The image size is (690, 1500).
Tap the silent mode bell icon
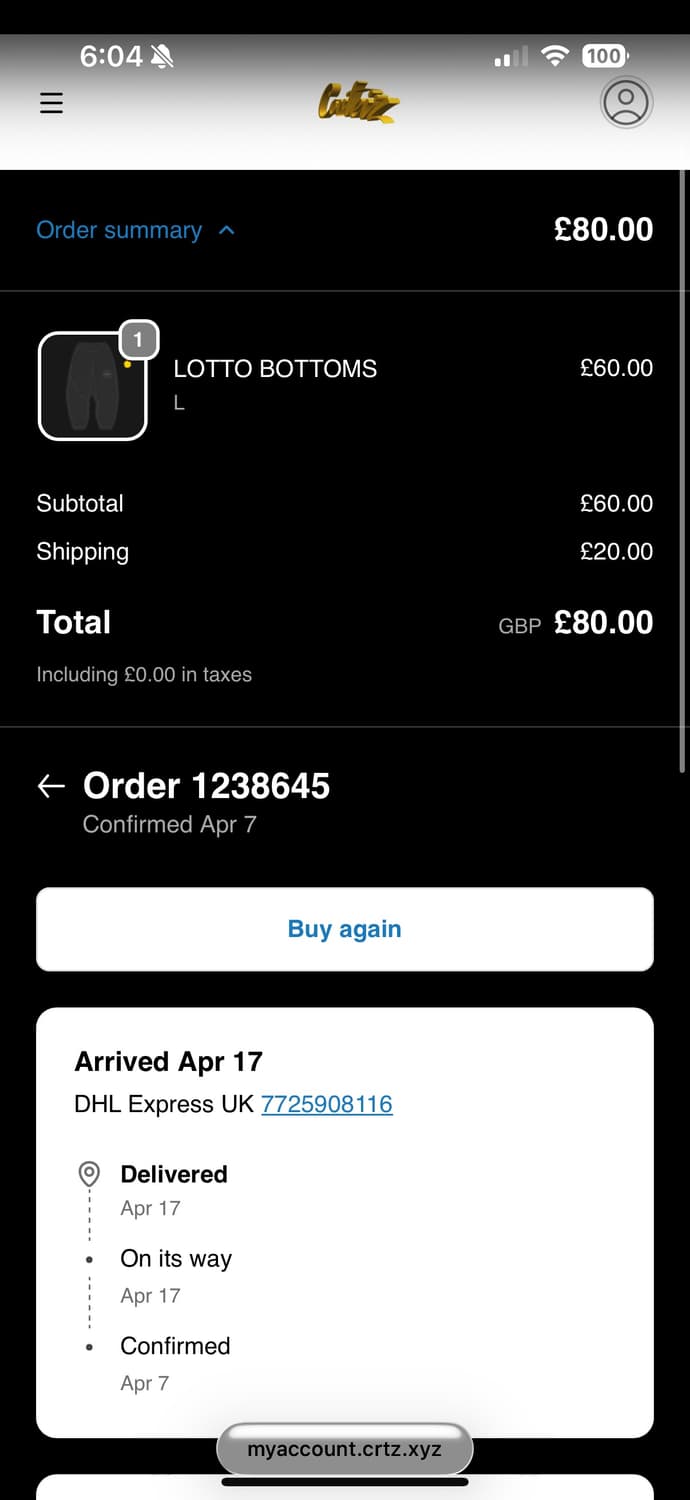(x=162, y=57)
